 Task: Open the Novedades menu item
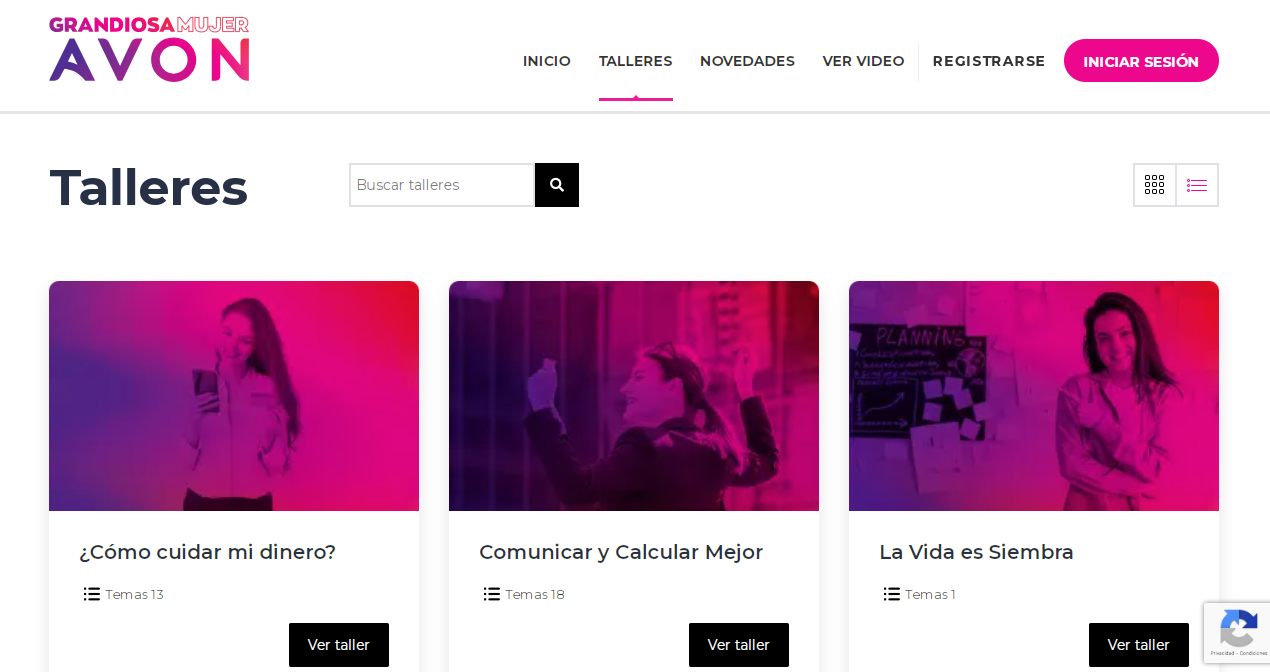coord(747,61)
